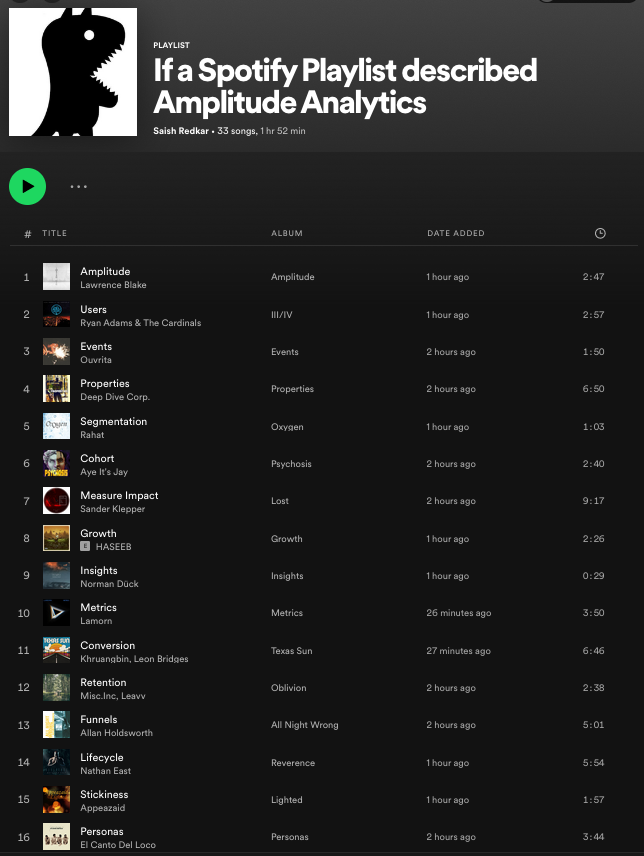644x856 pixels.
Task: Click the green Play button
Action: (x=27, y=186)
